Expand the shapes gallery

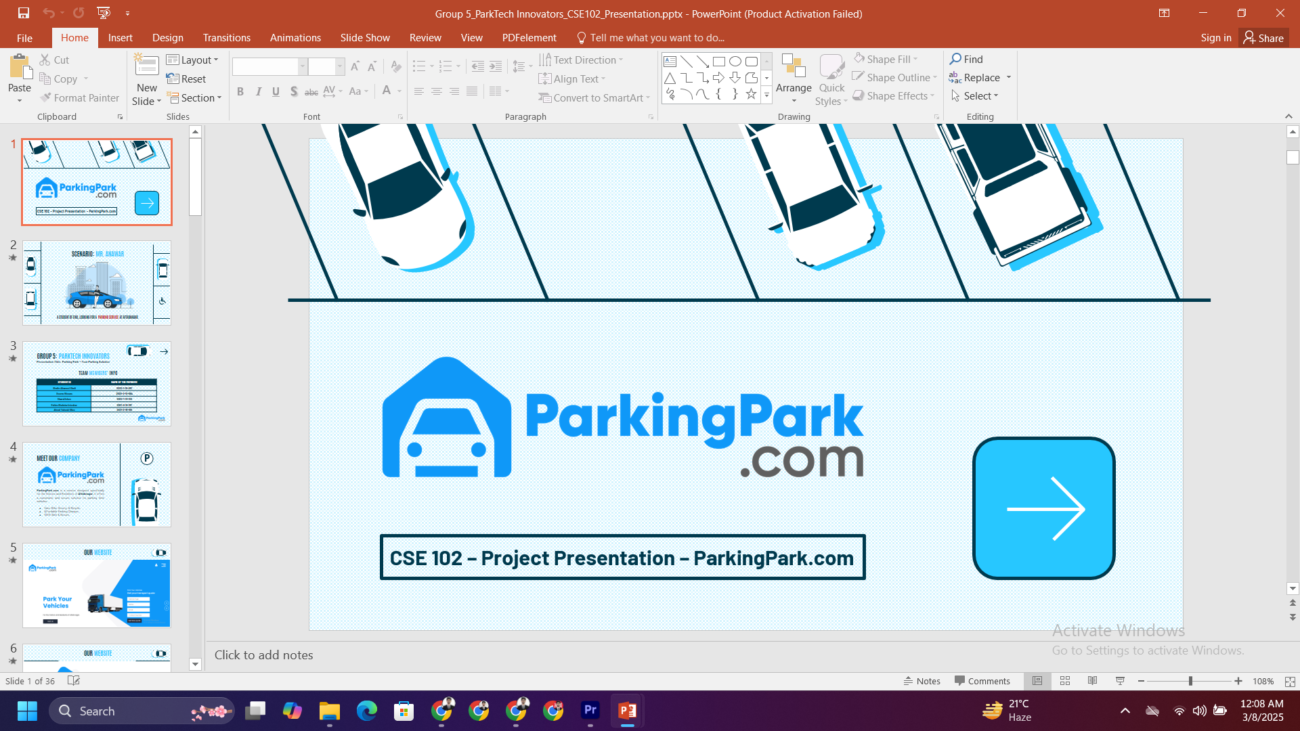767,95
